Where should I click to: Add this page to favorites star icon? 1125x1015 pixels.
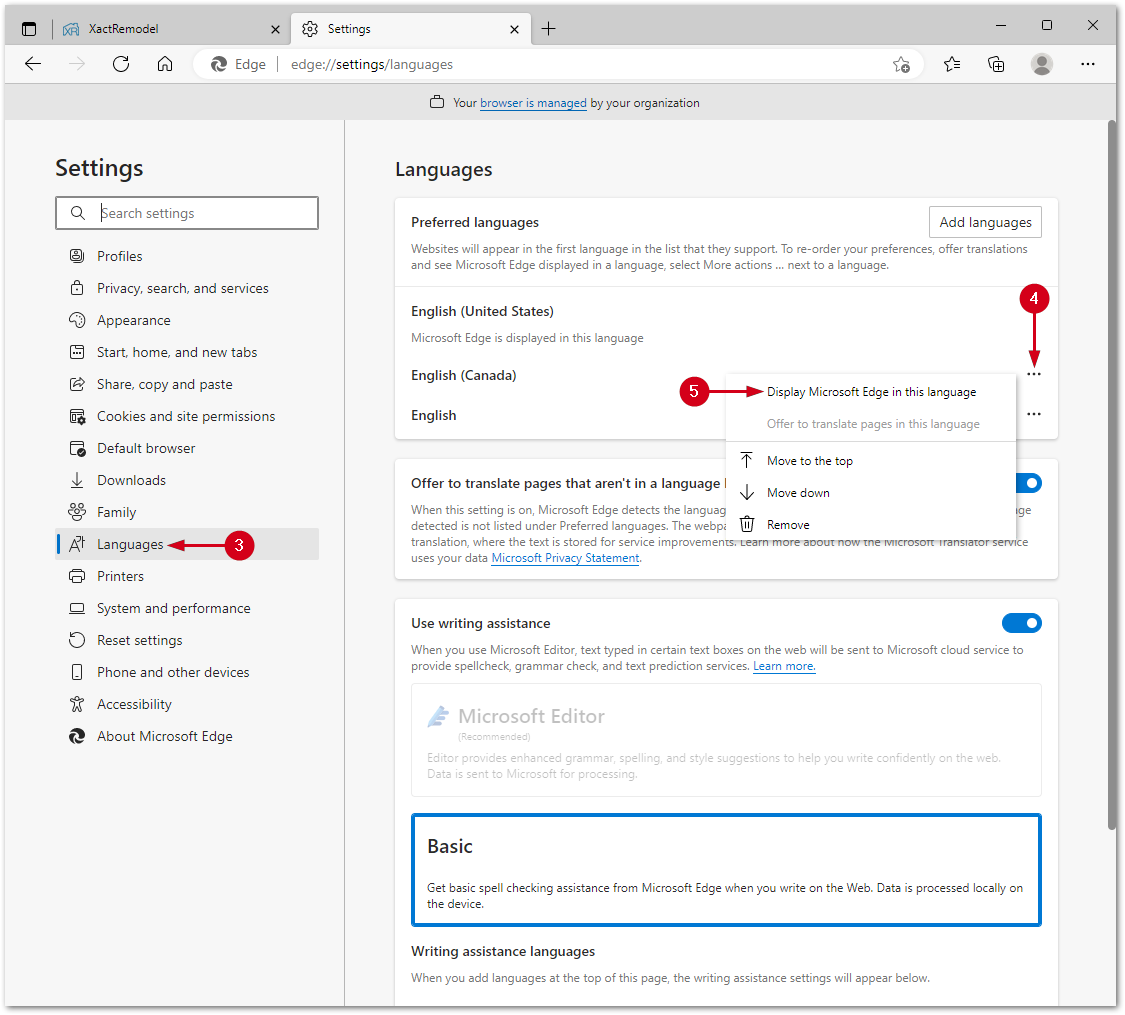(x=901, y=64)
